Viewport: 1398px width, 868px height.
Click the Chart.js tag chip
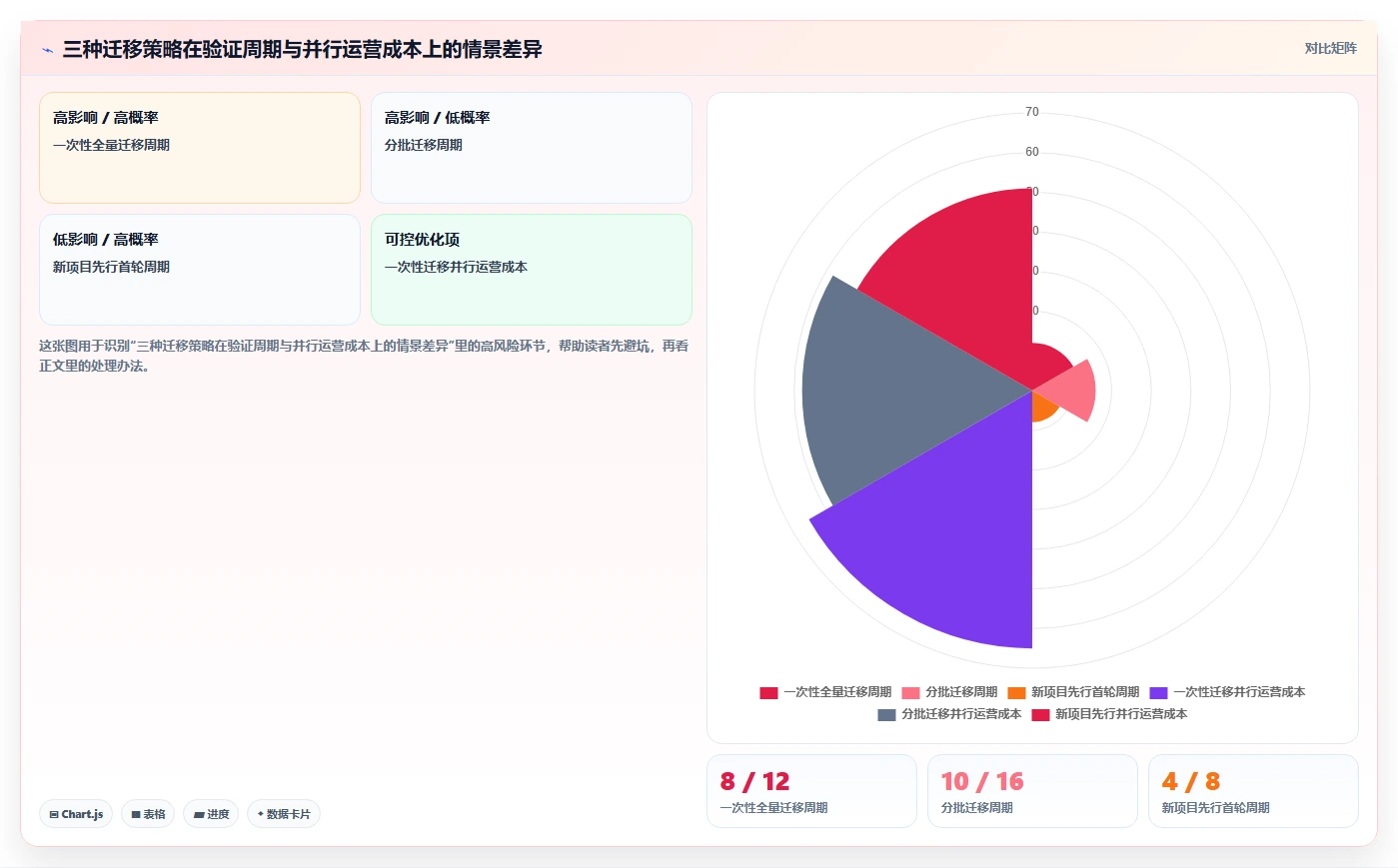click(x=76, y=814)
